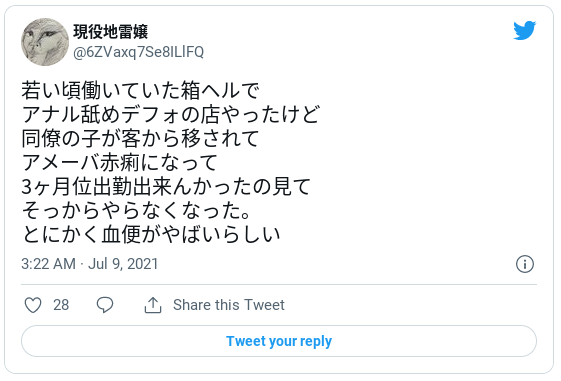Click the tweet line starting 3ヶ月位出勤

pos(166,186)
